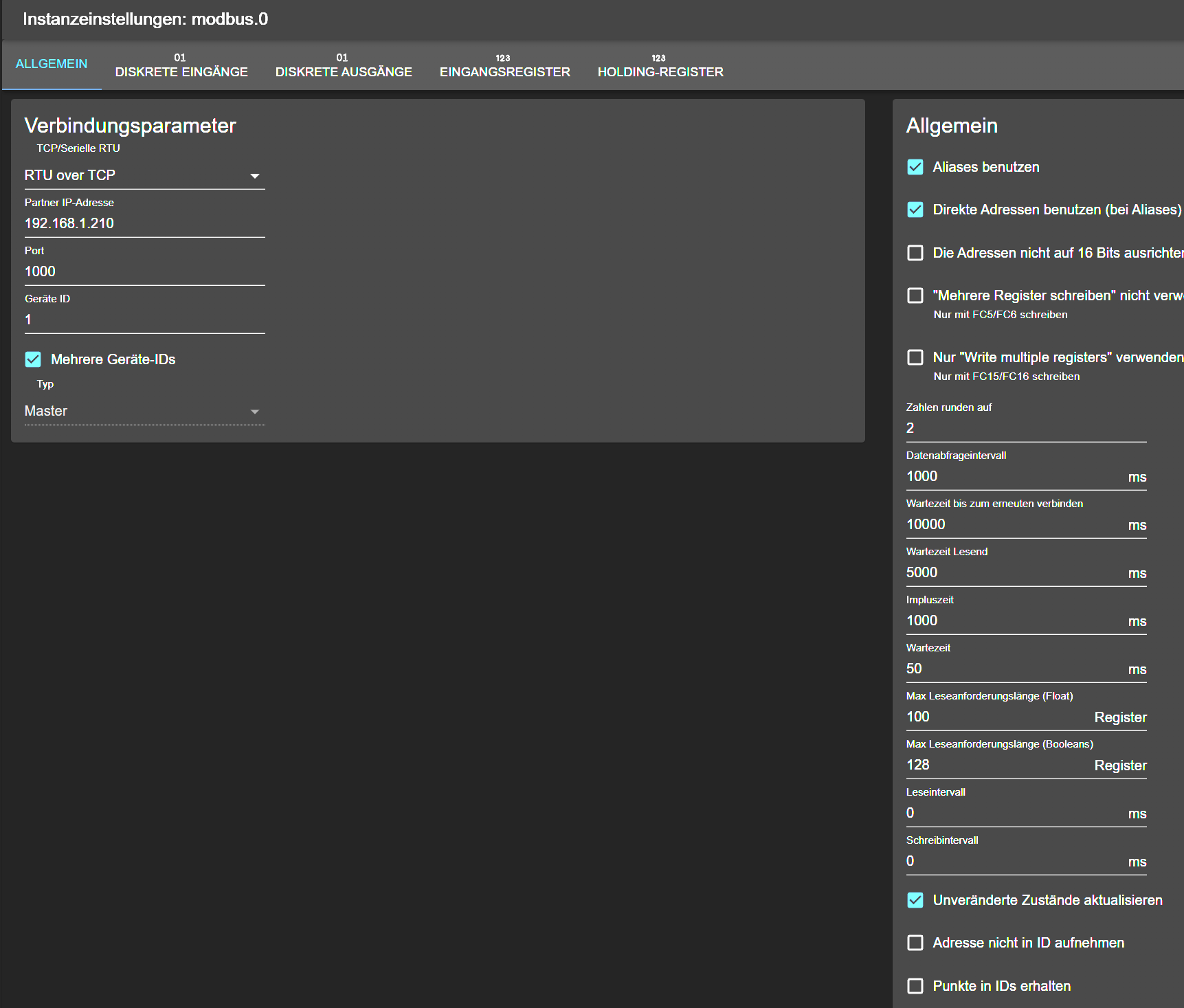Open the Allgemein tab
The height and width of the screenshot is (1008, 1184).
pos(52,64)
